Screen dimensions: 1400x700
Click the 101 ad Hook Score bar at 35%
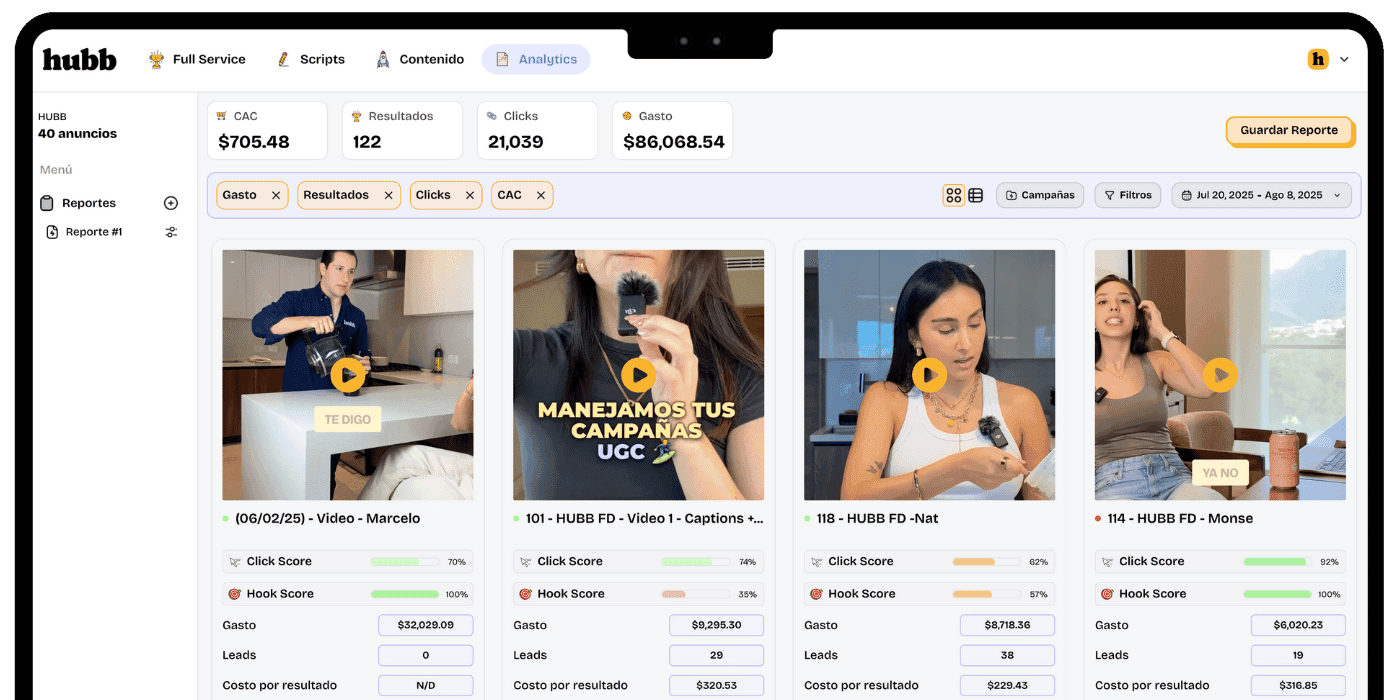(695, 594)
